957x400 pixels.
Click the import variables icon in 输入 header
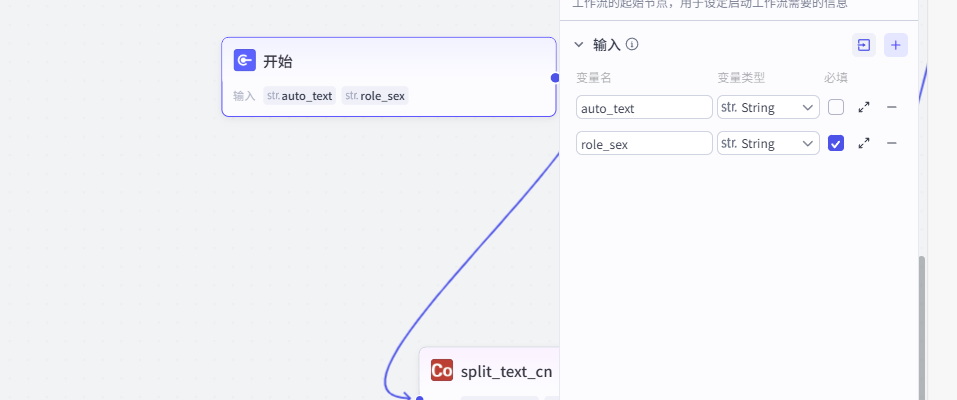(863, 45)
